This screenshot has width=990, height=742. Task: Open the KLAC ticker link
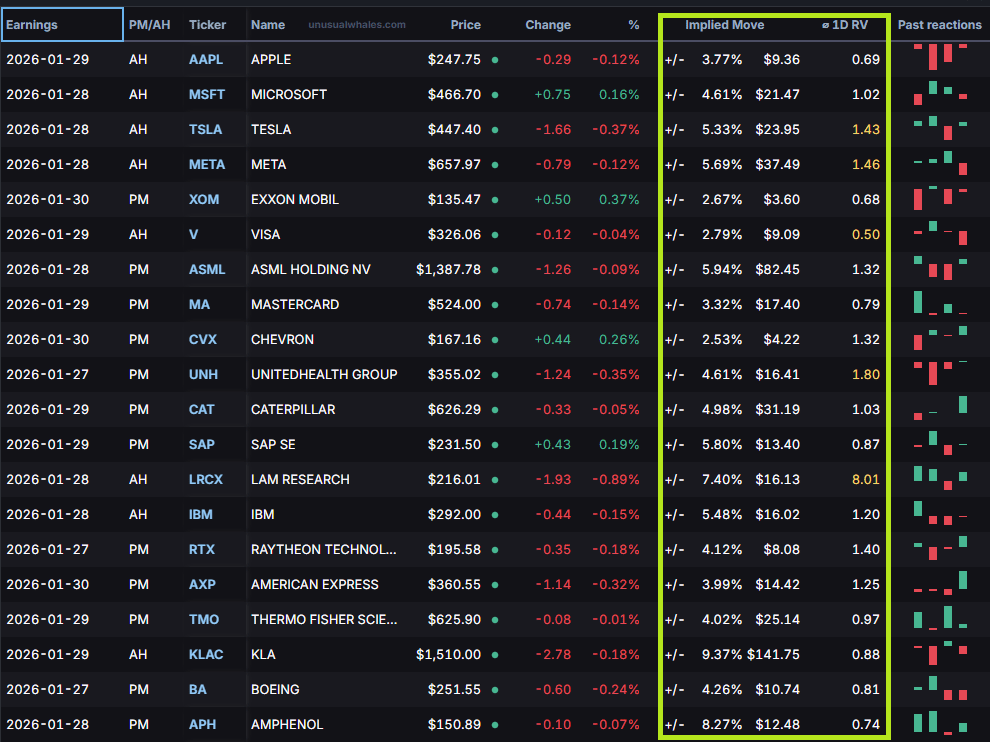click(x=206, y=654)
